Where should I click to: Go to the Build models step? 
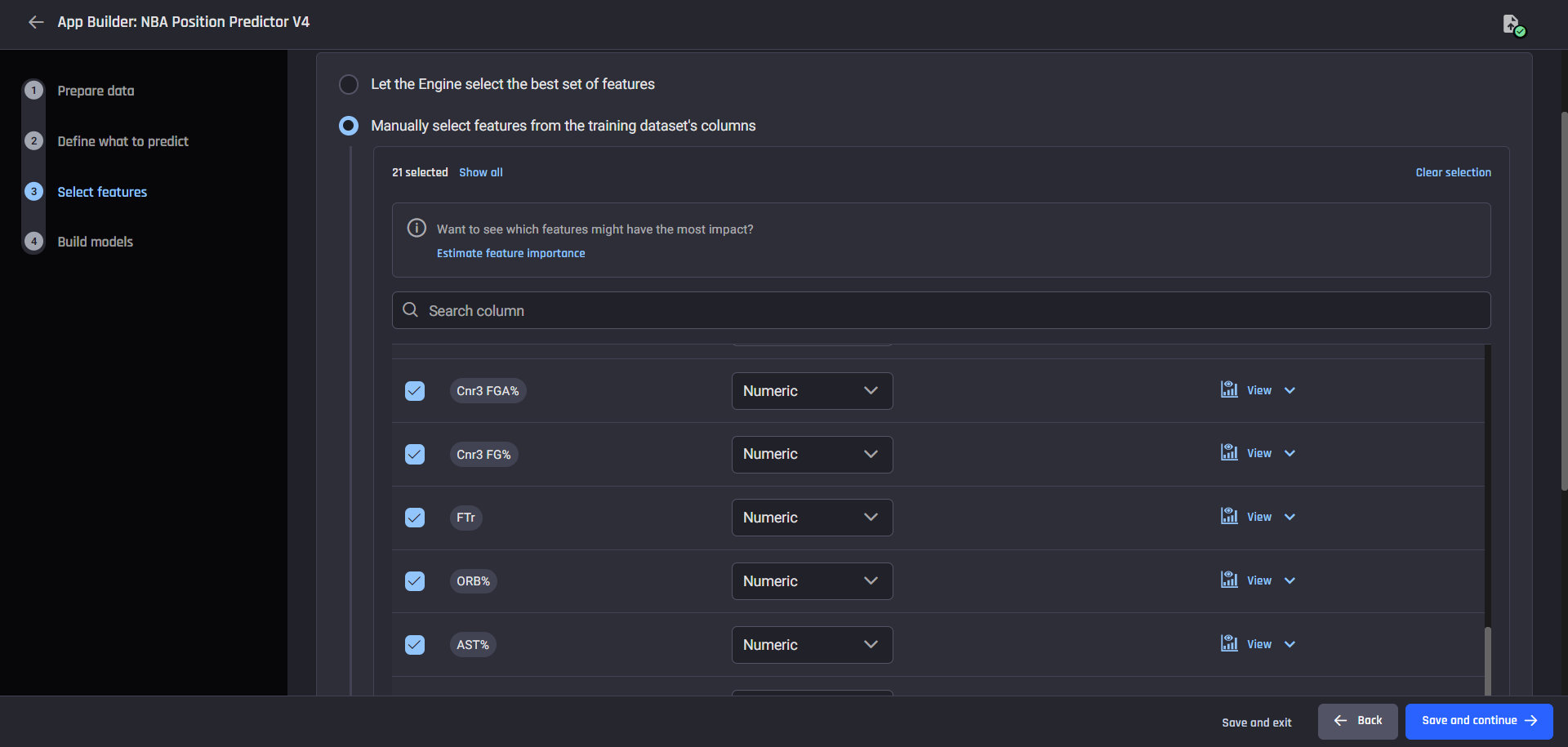tap(95, 242)
